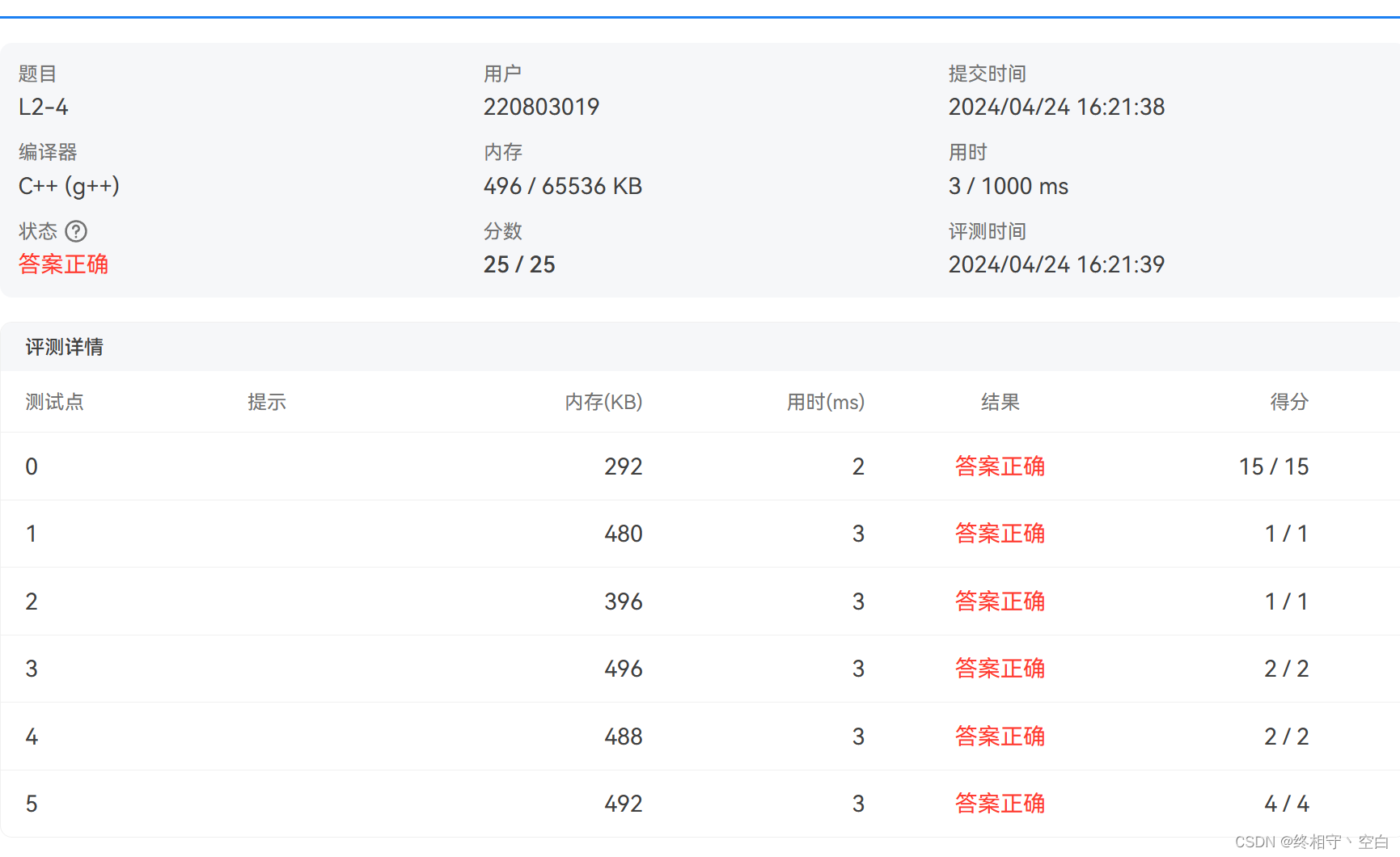Click the 提示 column header
This screenshot has height=857, width=1400.
(x=267, y=402)
